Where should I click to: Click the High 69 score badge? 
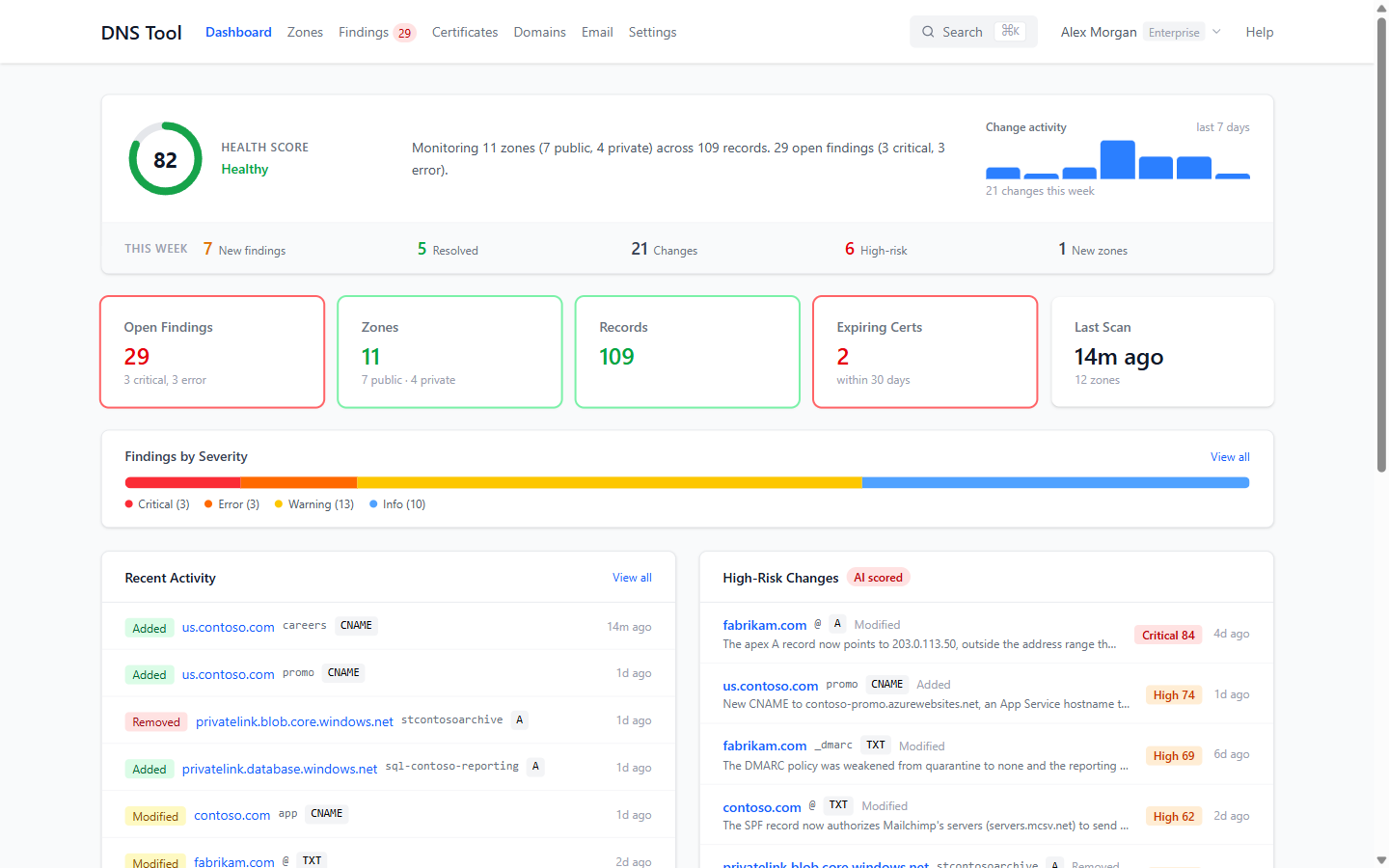click(x=1174, y=756)
